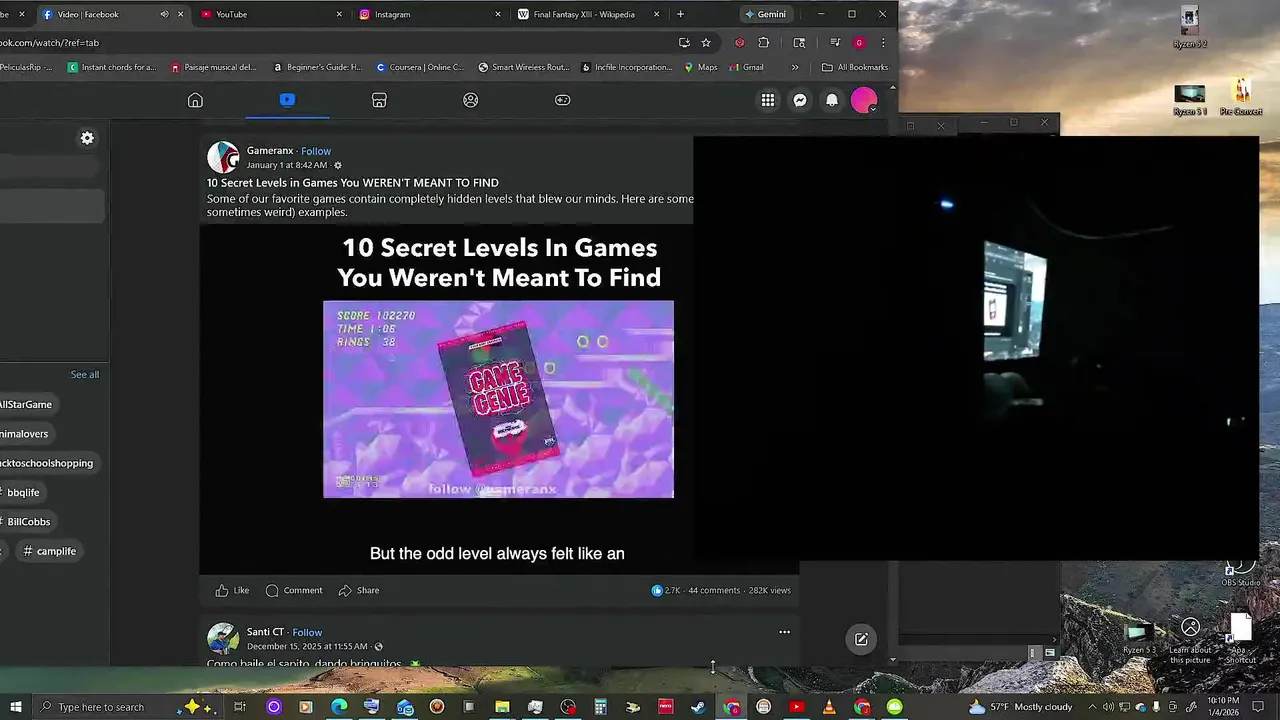This screenshot has height=720, width=1280.
Task: Open the Chrome three-dot menu
Action: point(883,42)
